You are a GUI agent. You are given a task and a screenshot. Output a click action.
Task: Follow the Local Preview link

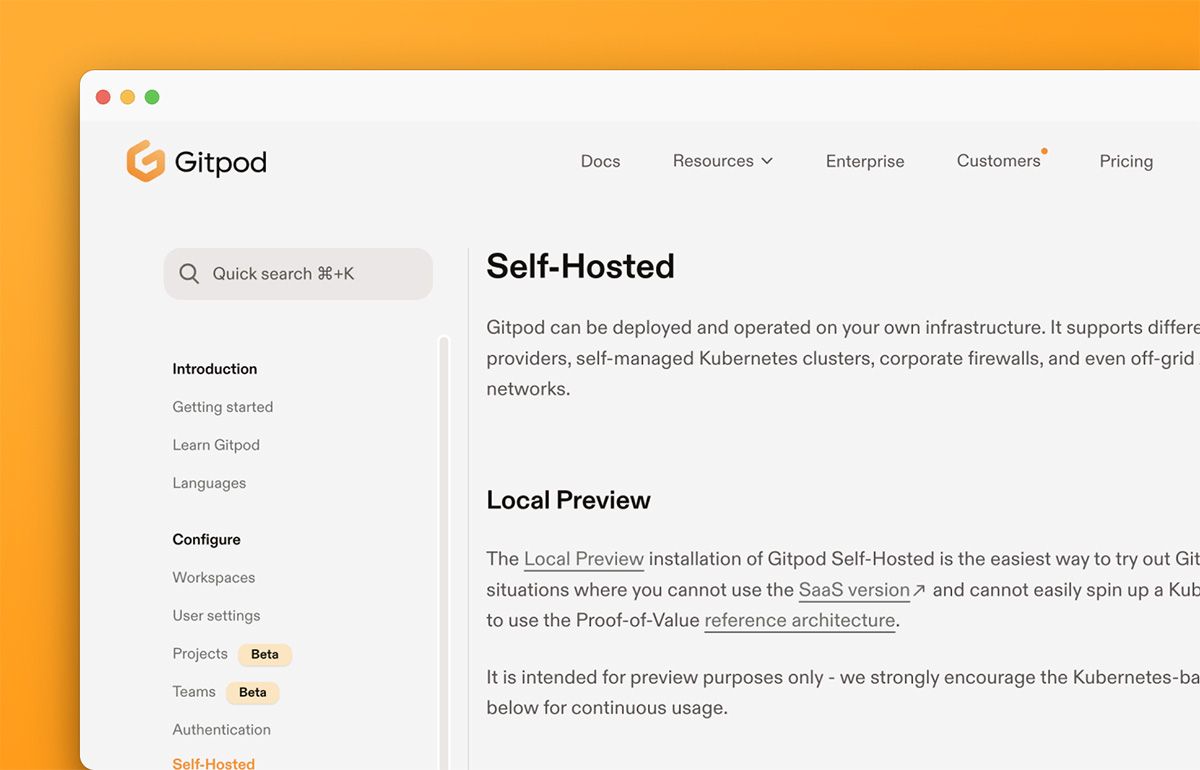584,559
